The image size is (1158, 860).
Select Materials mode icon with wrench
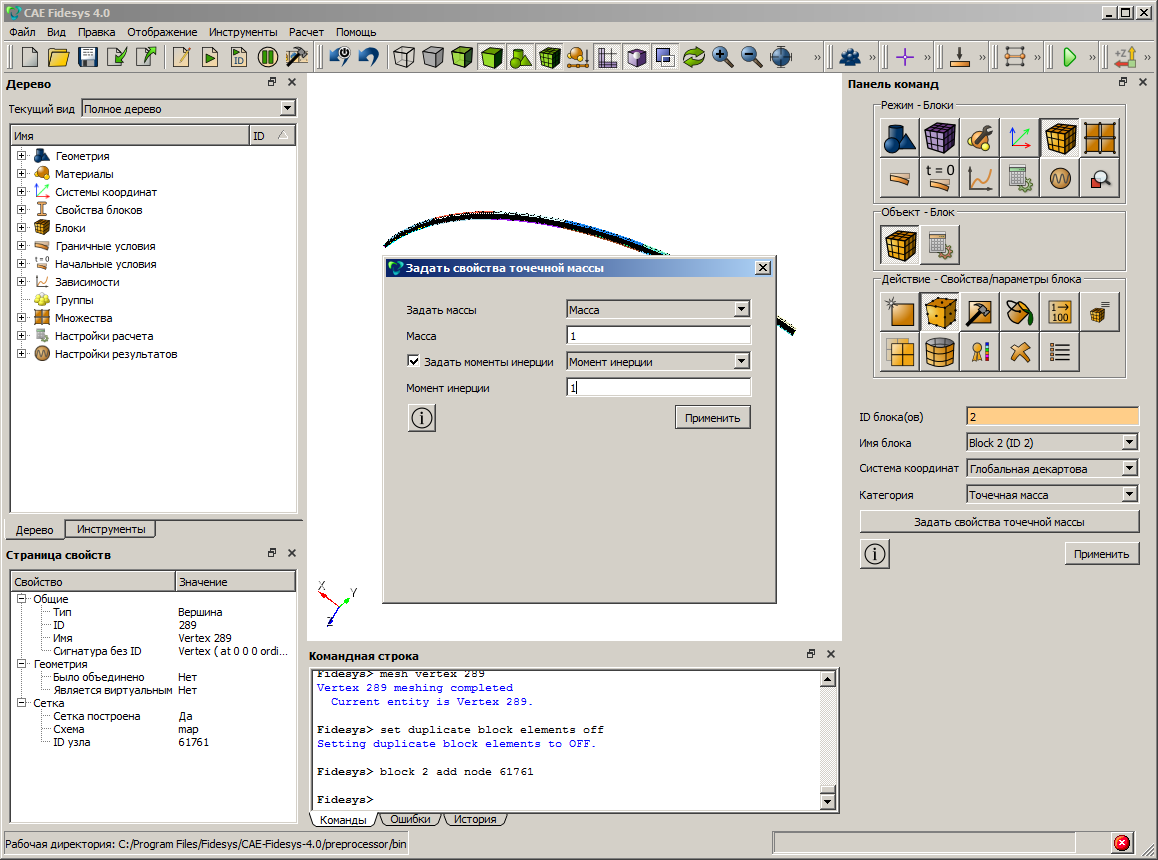(x=980, y=138)
